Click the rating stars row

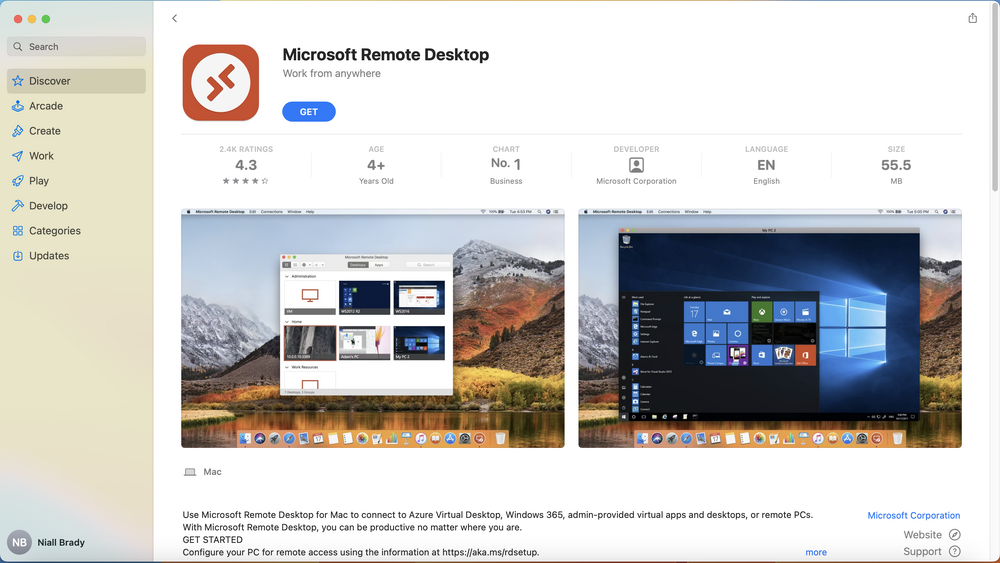pyautogui.click(x=246, y=181)
